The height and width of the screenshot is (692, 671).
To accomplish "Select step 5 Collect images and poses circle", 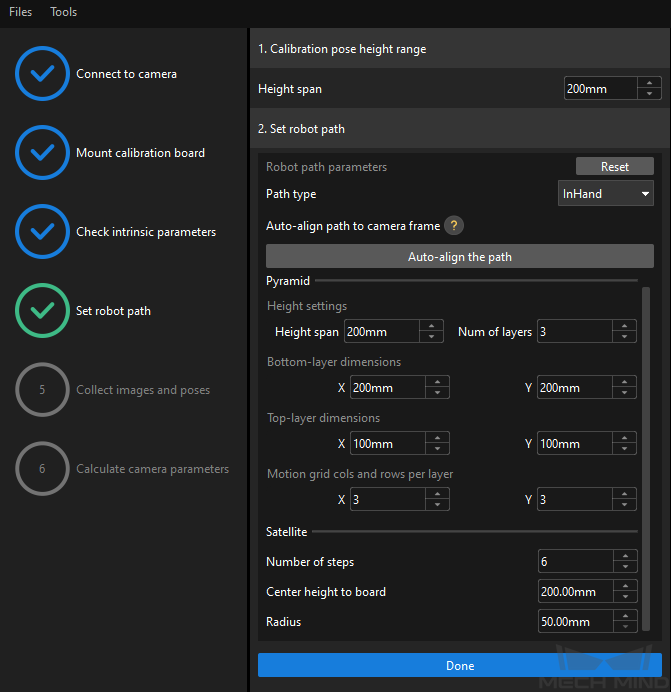I will coord(42,390).
